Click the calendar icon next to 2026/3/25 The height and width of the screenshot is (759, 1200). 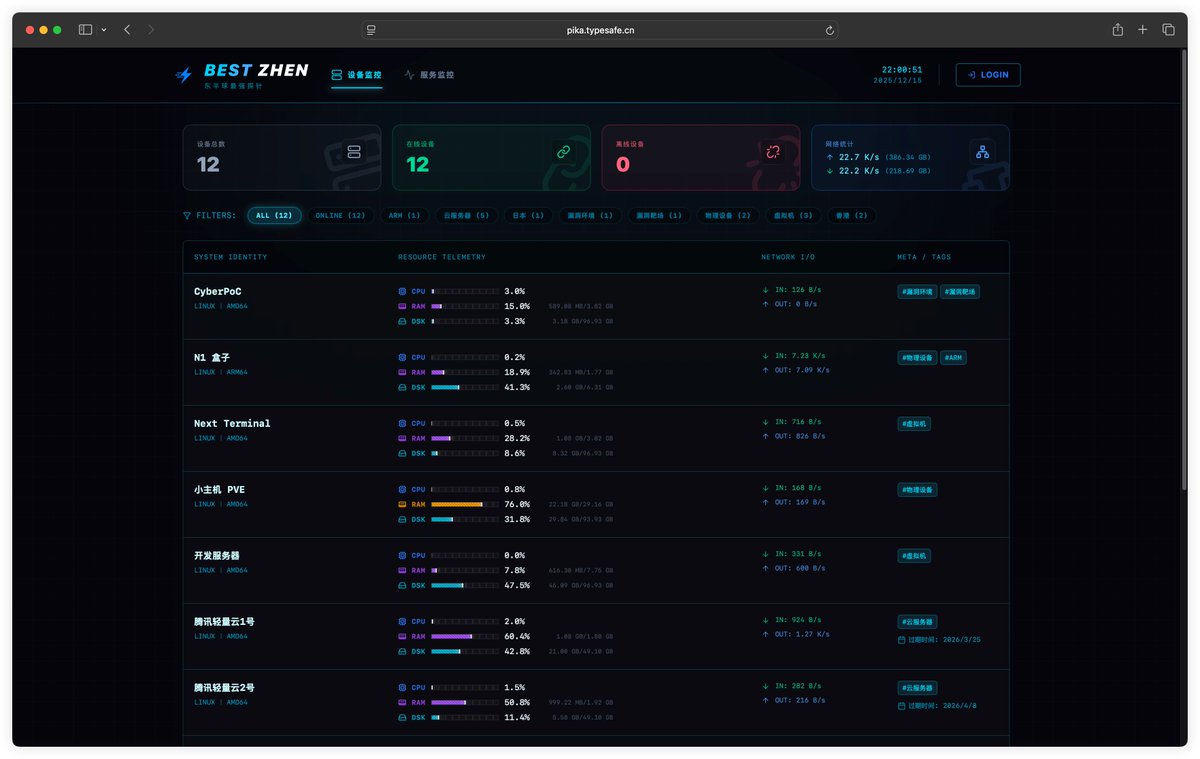[x=902, y=639]
